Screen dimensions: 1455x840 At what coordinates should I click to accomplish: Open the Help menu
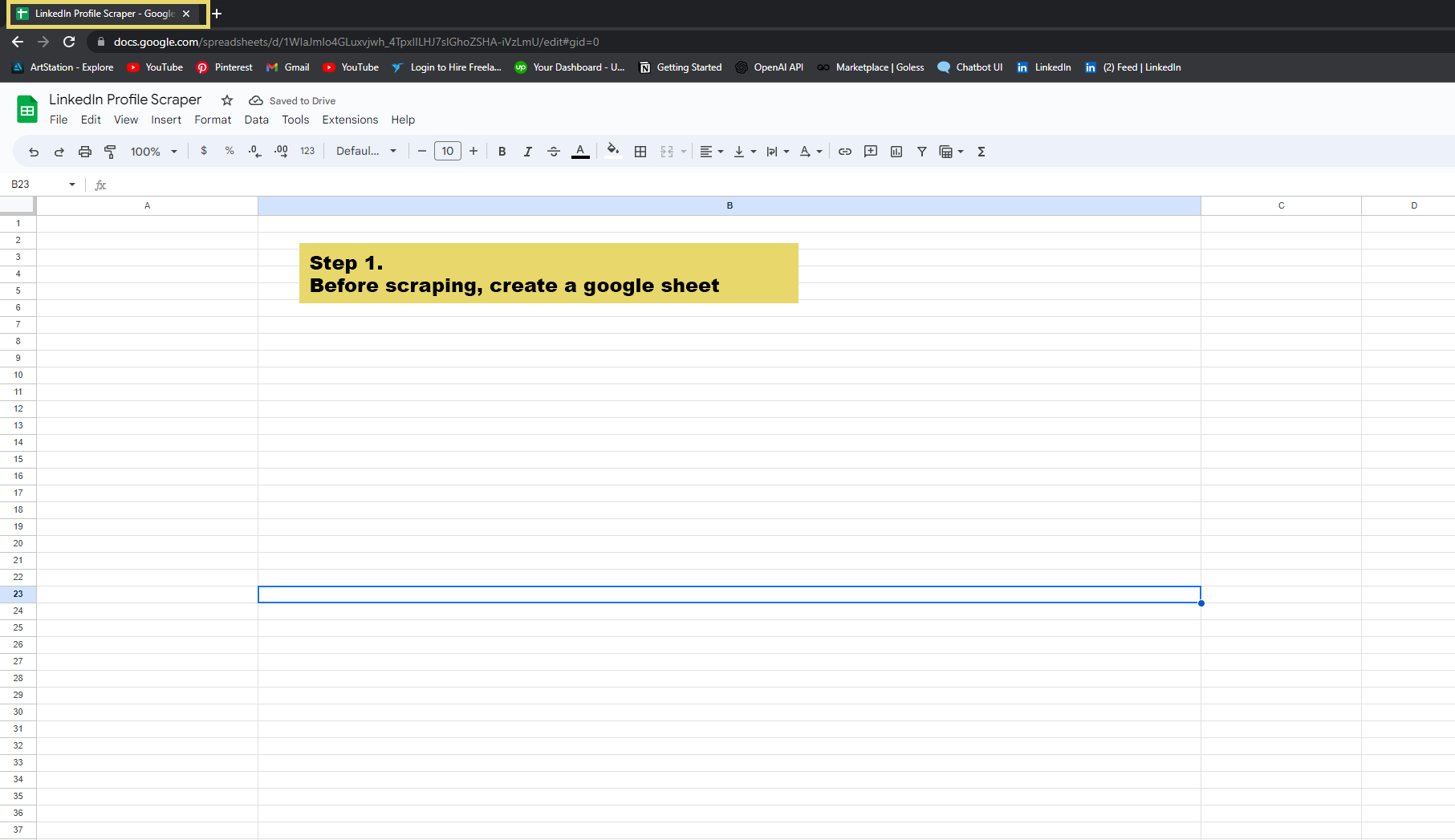click(403, 120)
